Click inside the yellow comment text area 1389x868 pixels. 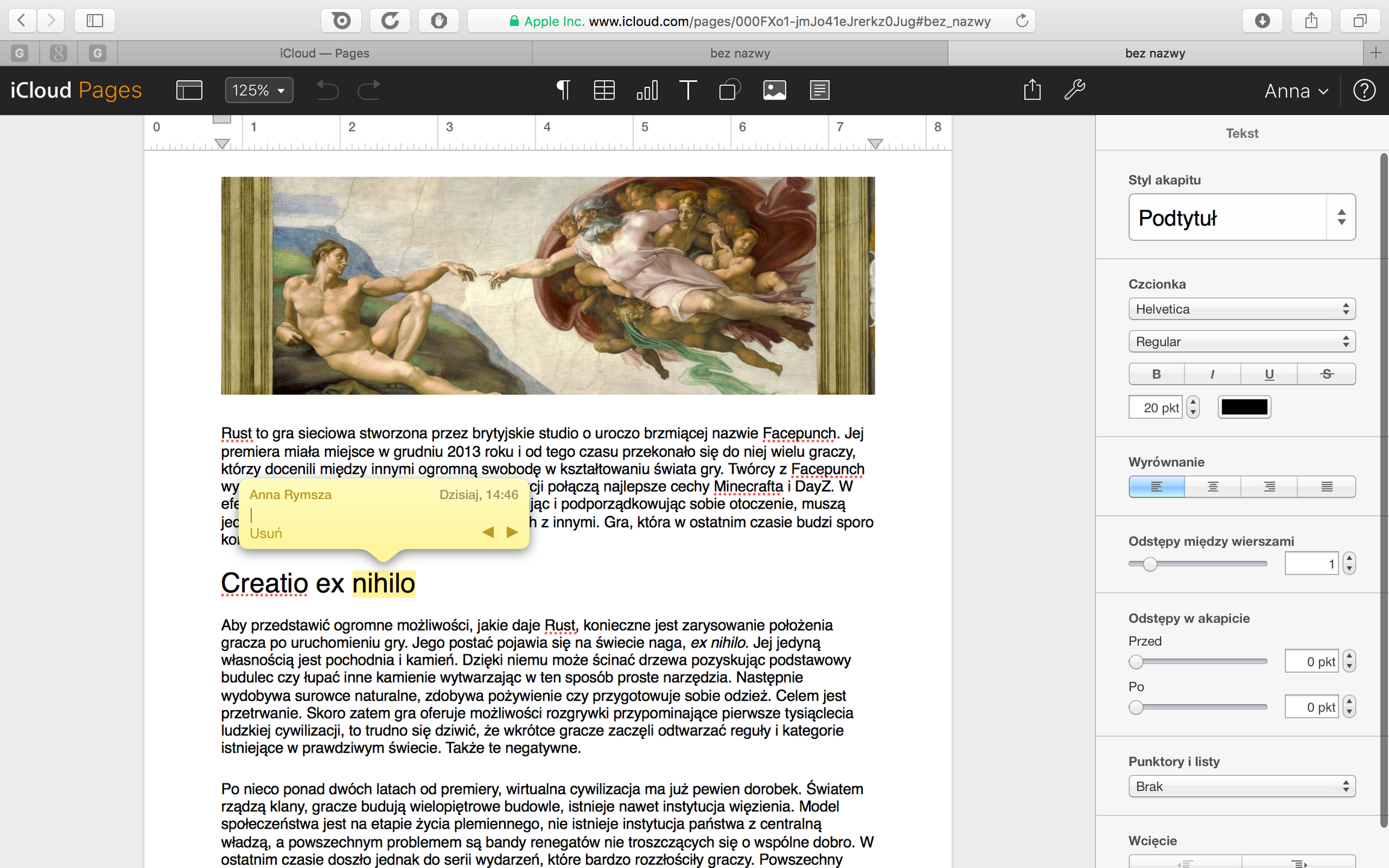pos(383,514)
